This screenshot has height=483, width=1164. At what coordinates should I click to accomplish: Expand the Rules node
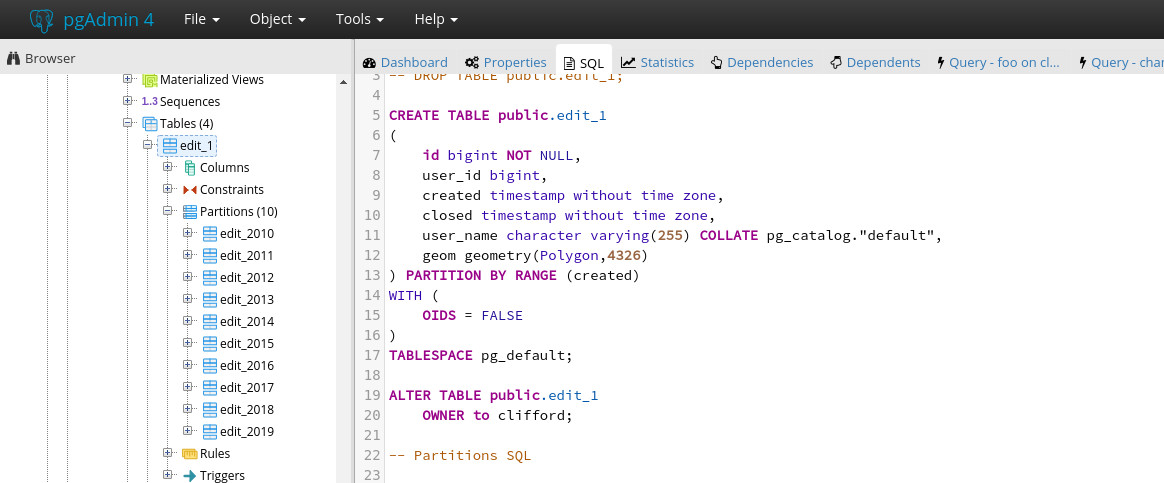tap(168, 453)
